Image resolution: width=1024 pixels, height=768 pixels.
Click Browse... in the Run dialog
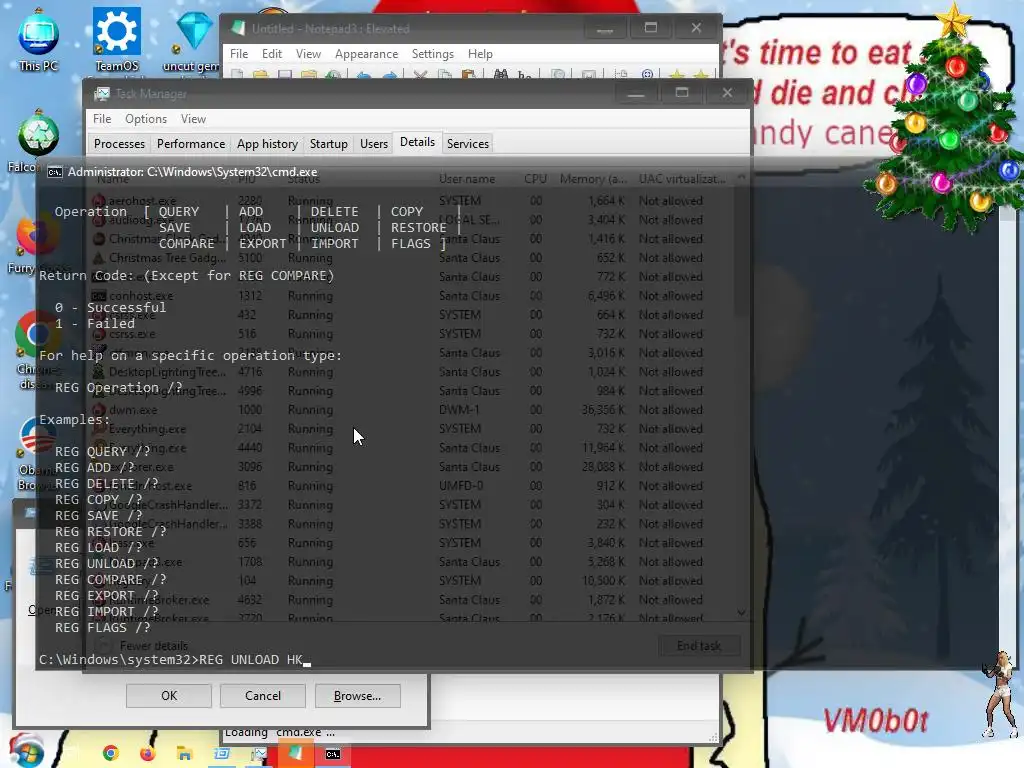(x=357, y=696)
